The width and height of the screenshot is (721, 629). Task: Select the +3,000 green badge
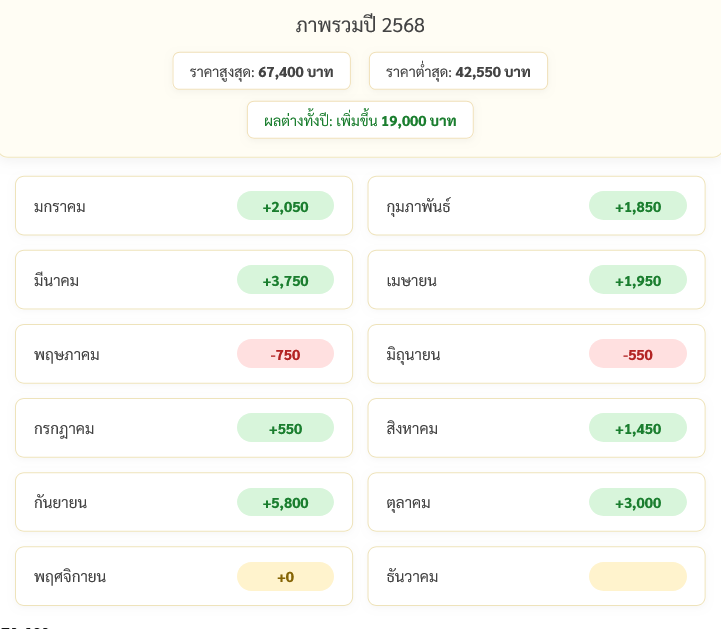(x=637, y=503)
